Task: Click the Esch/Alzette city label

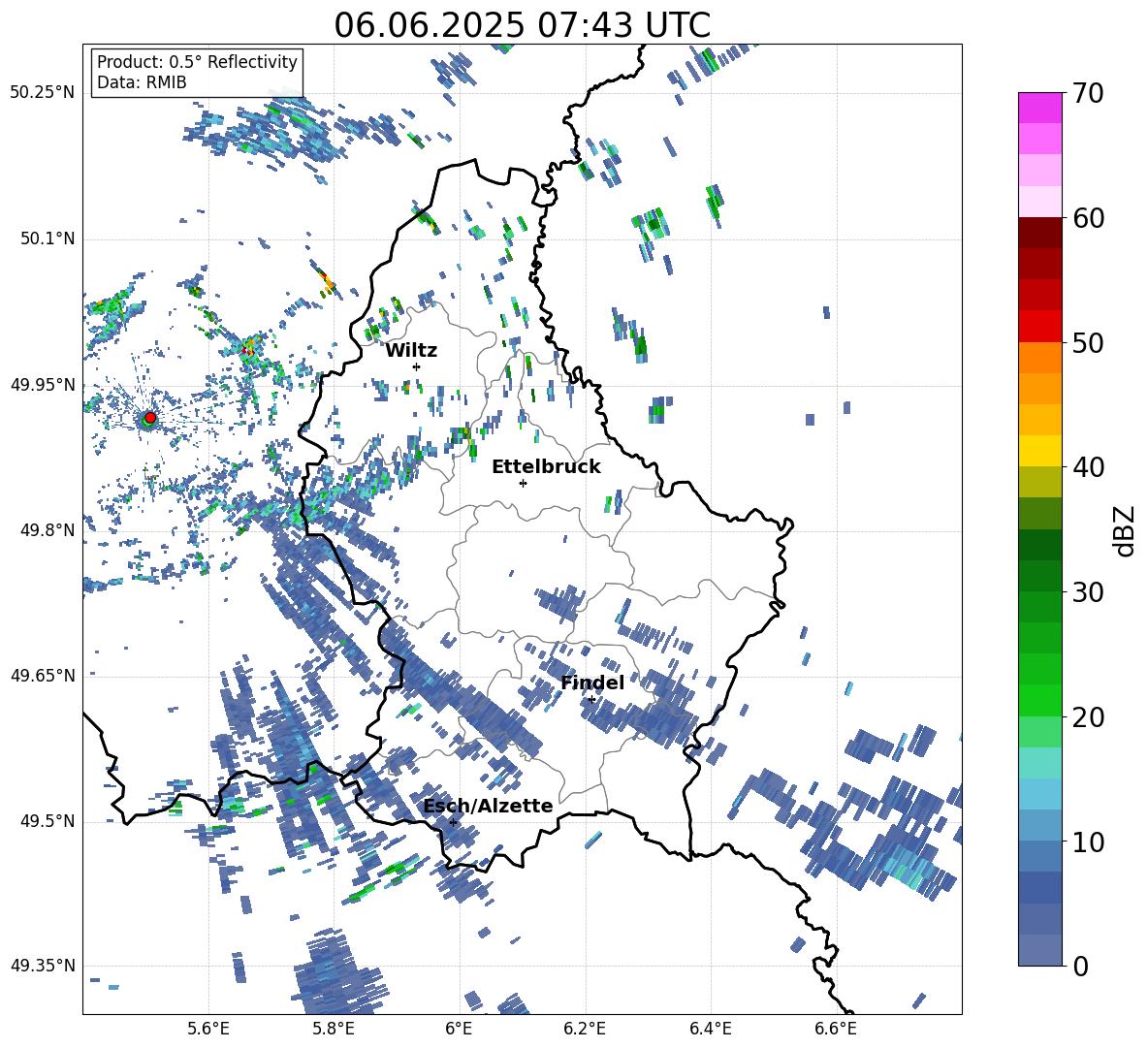Action: pos(489,806)
